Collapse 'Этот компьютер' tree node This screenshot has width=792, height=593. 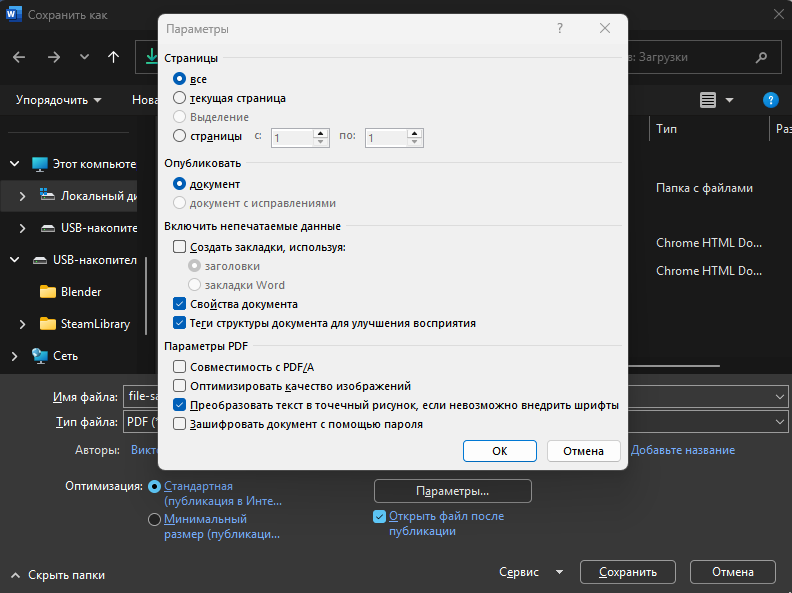15,164
